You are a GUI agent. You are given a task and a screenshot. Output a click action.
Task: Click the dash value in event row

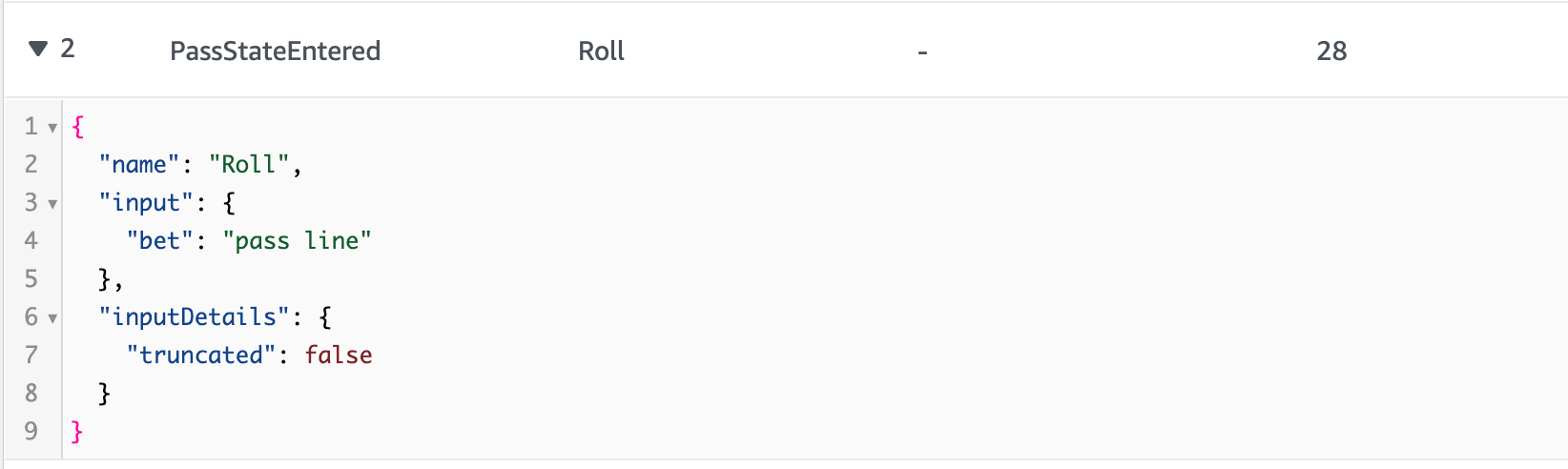coord(922,52)
